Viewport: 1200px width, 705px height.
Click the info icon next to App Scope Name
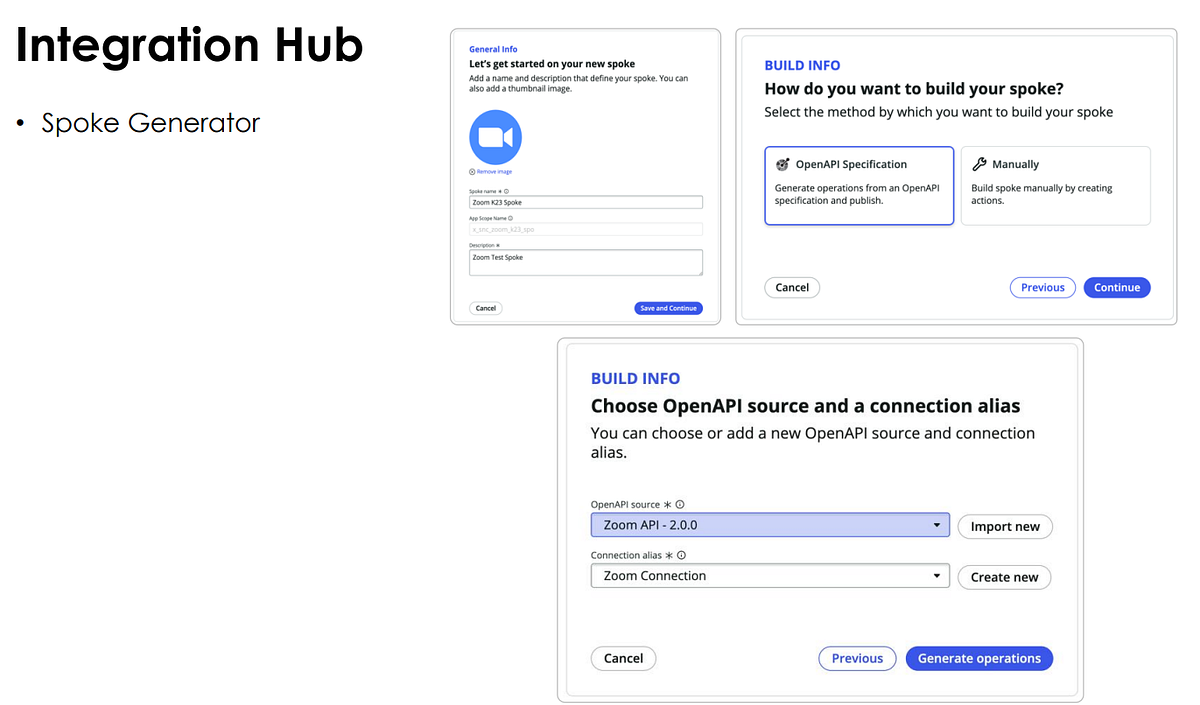[510, 218]
